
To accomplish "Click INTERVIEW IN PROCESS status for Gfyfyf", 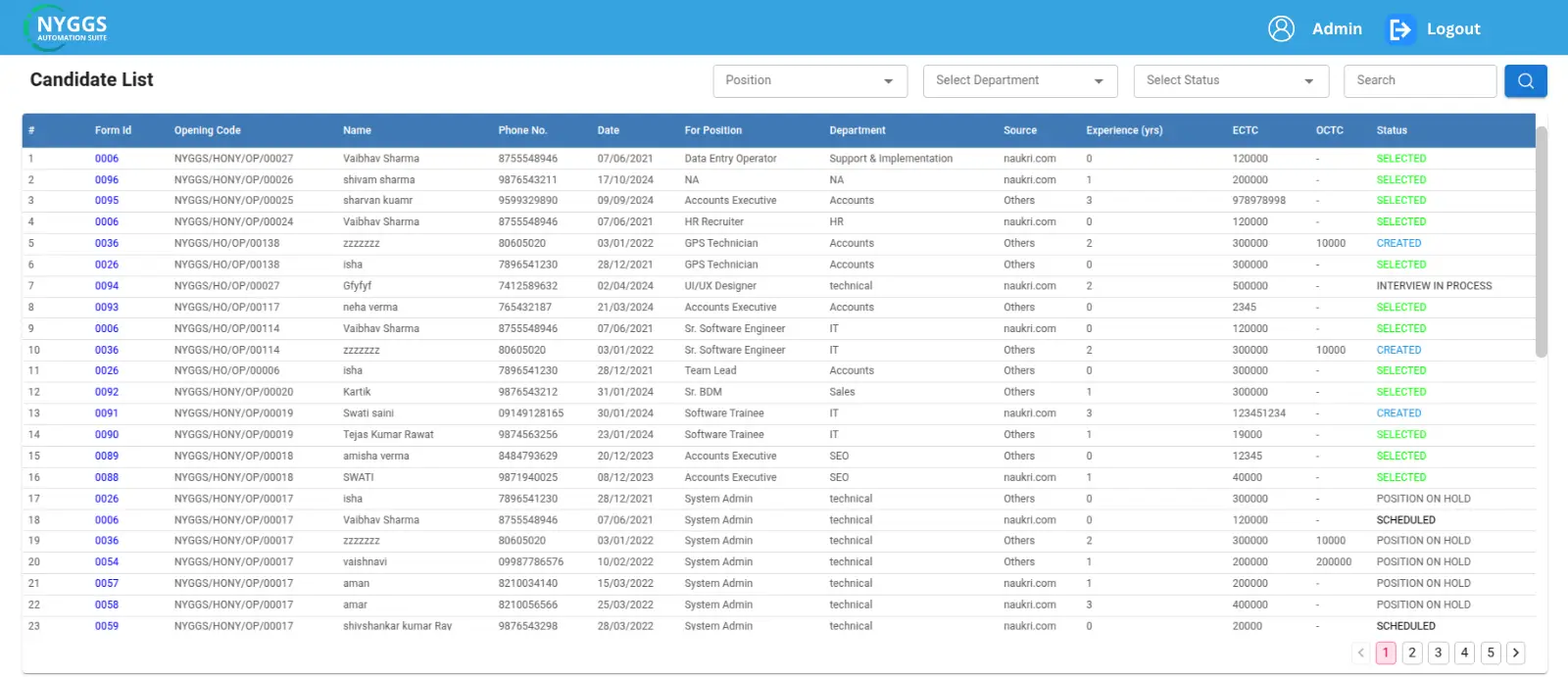I will coord(1434,286).
